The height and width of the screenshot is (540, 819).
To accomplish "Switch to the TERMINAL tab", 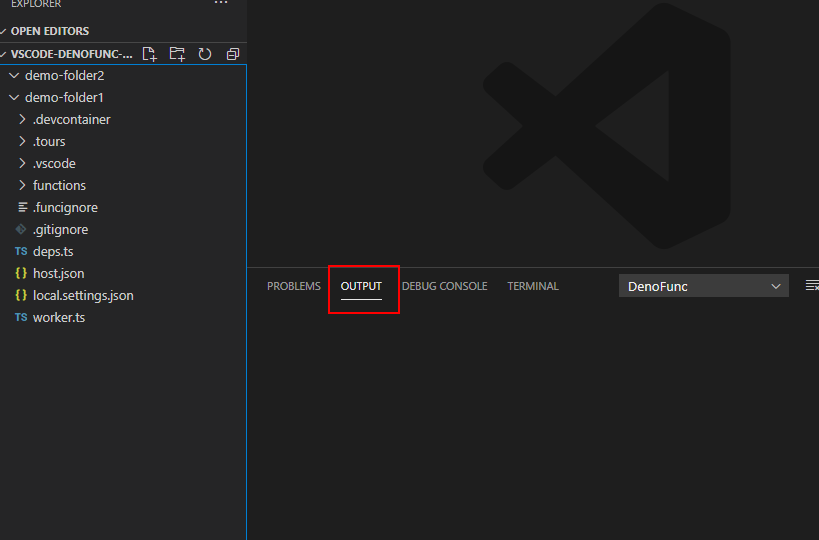I will (x=533, y=286).
